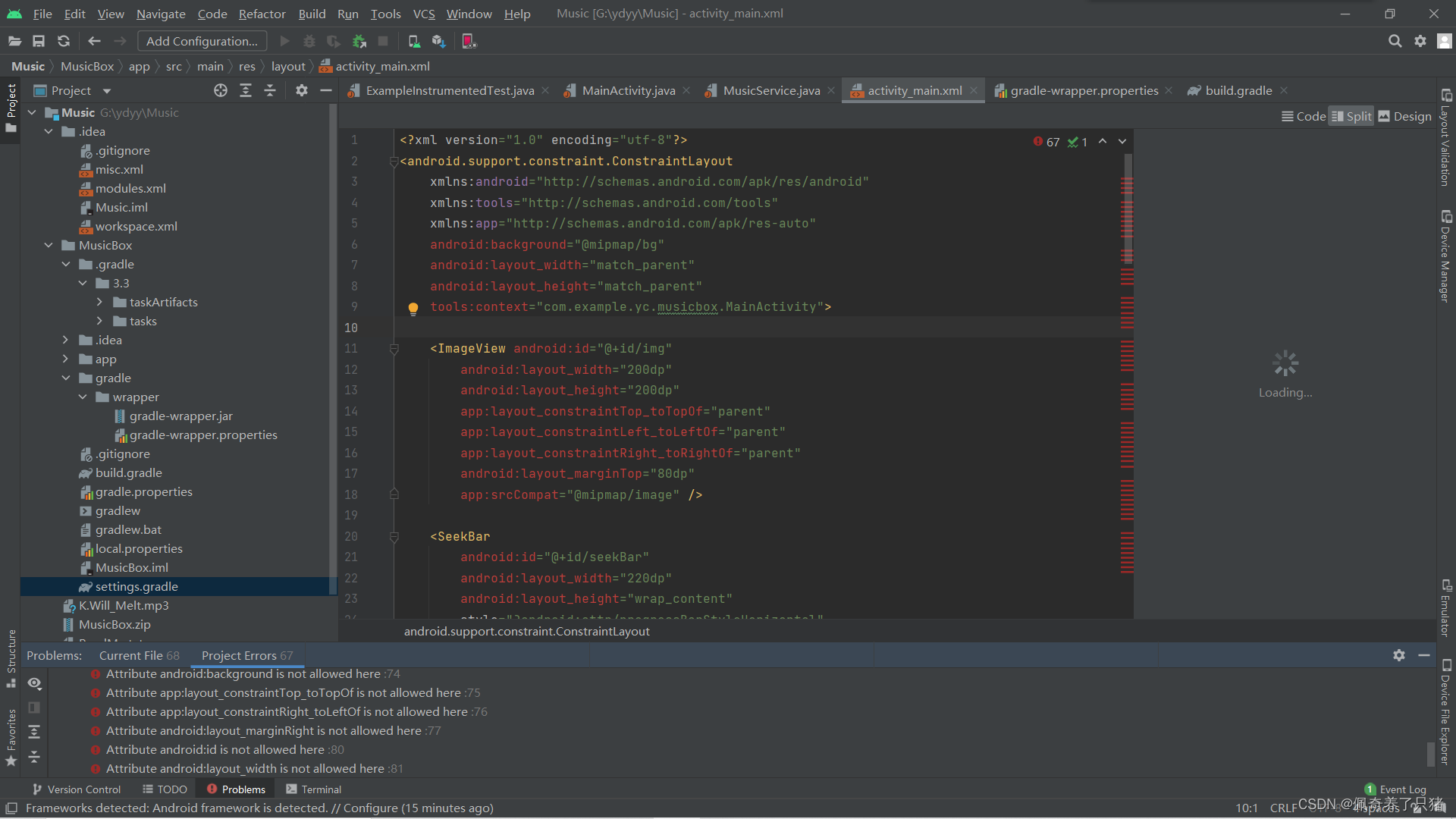
Task: Open the Terminal tool window button
Action: point(313,789)
